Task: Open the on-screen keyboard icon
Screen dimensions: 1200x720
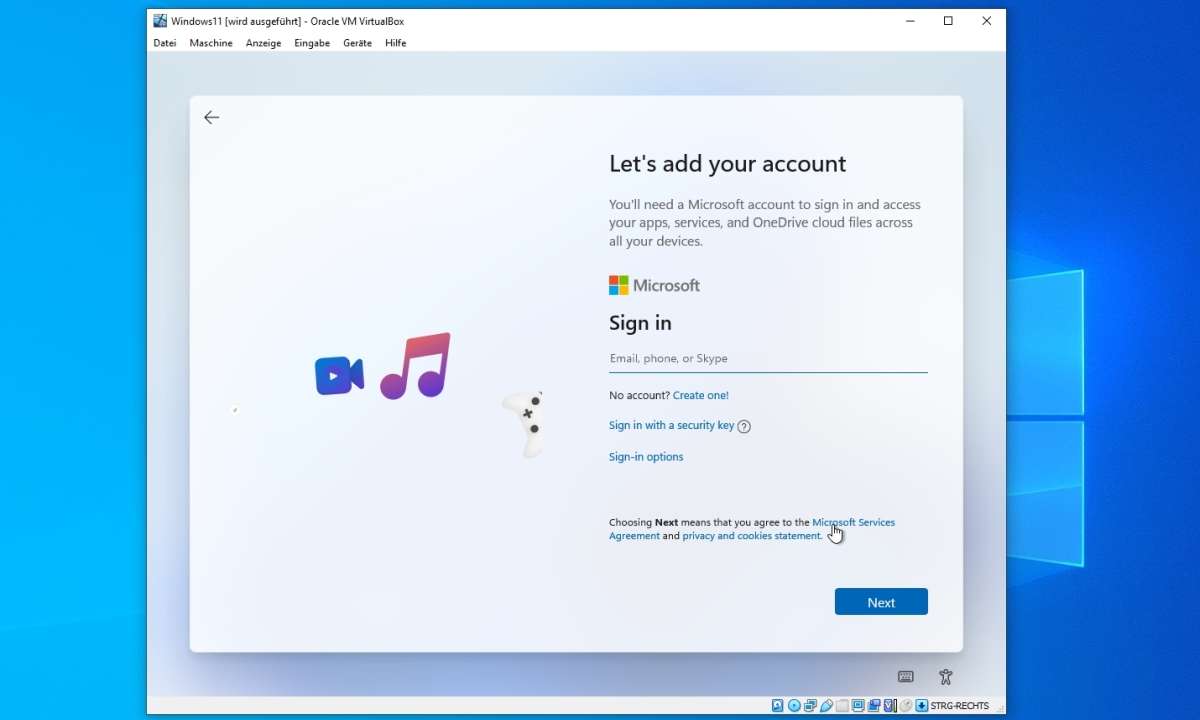Action: click(x=906, y=677)
